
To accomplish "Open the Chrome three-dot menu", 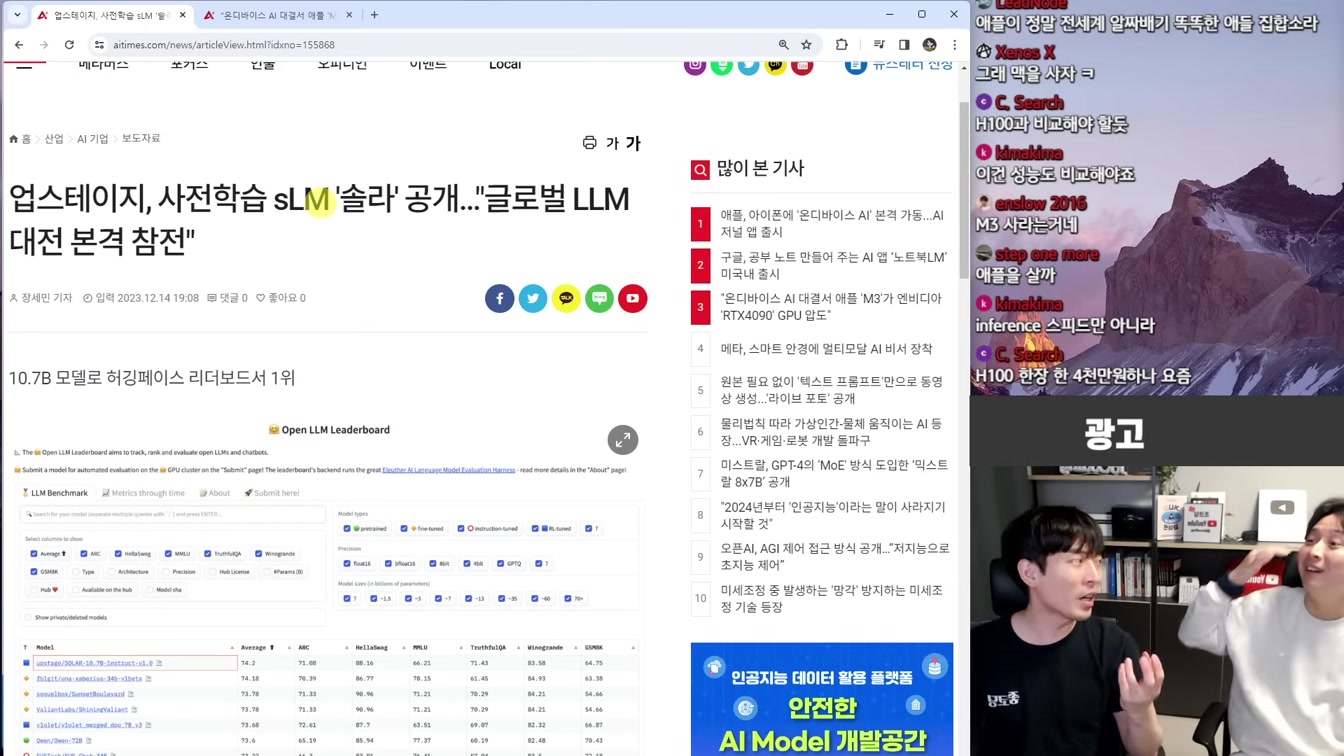I will [954, 45].
